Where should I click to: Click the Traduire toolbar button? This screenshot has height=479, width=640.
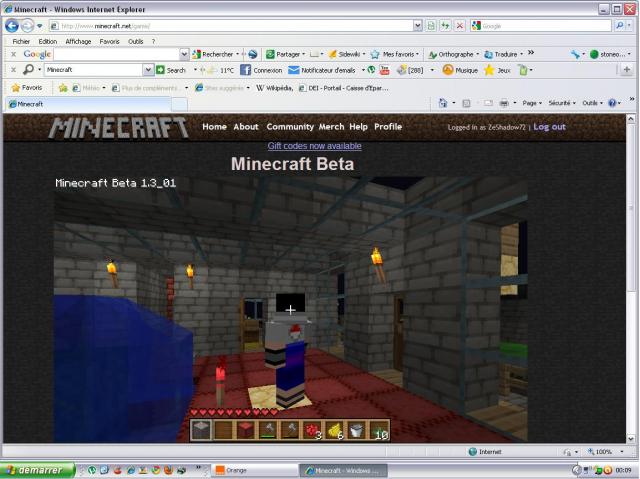[x=501, y=54]
